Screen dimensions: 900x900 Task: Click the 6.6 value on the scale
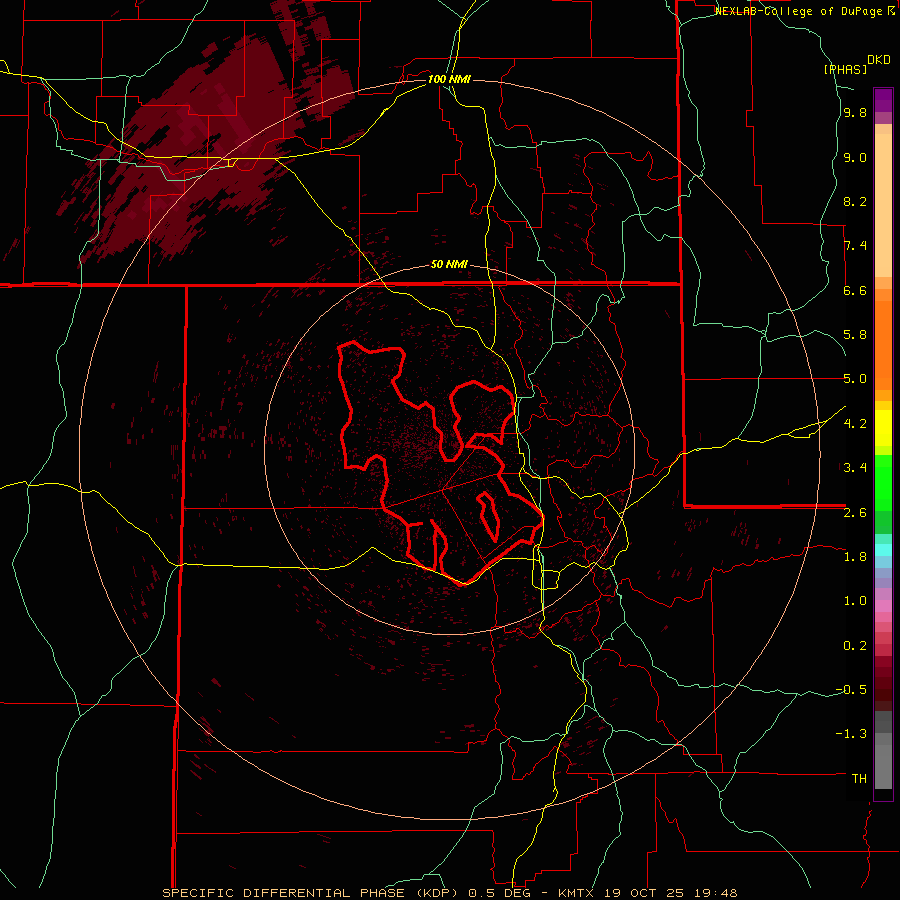855,290
